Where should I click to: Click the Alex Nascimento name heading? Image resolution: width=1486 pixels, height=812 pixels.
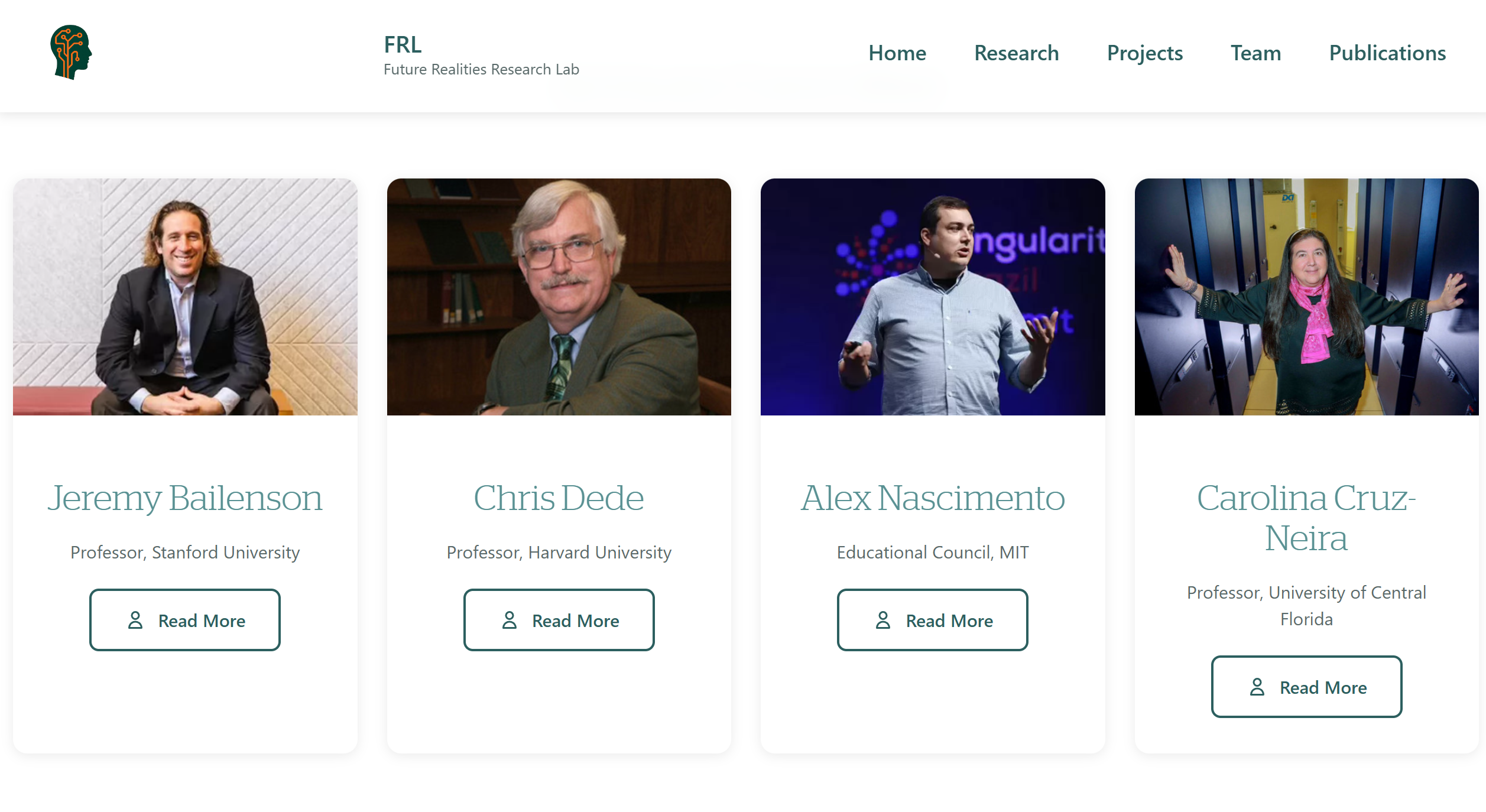pos(932,498)
